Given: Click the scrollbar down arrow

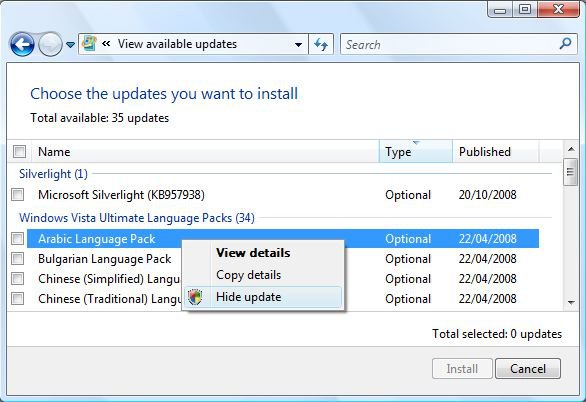Looking at the screenshot, I should click(571, 302).
